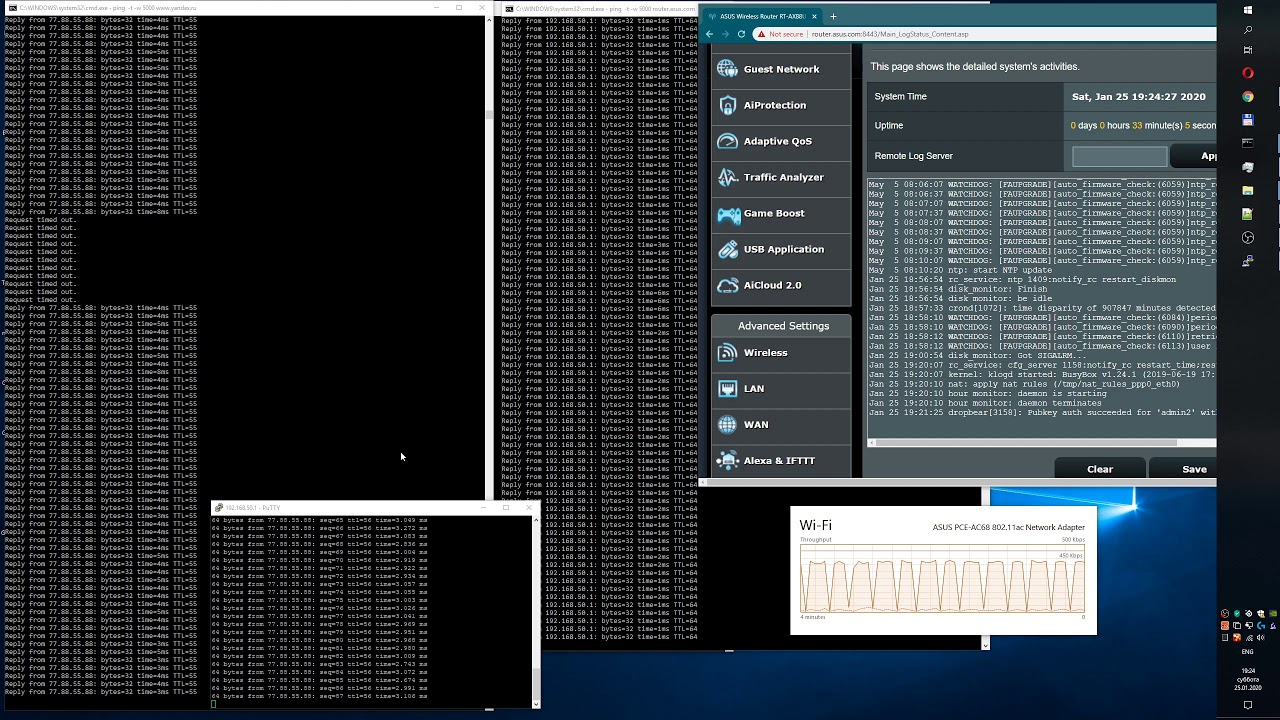Open Guest Network icon in router sidebar
The width and height of the screenshot is (1280, 720).
pyautogui.click(x=728, y=69)
